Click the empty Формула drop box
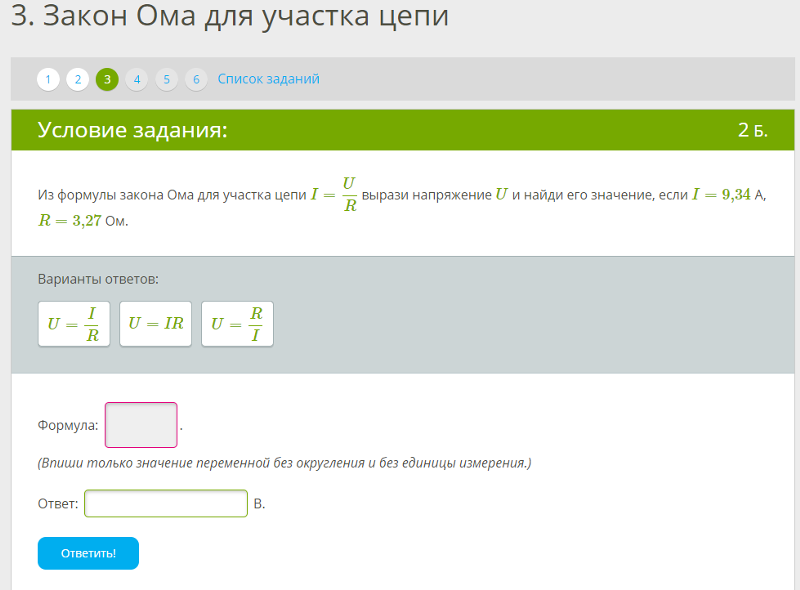This screenshot has width=800, height=590. point(141,425)
